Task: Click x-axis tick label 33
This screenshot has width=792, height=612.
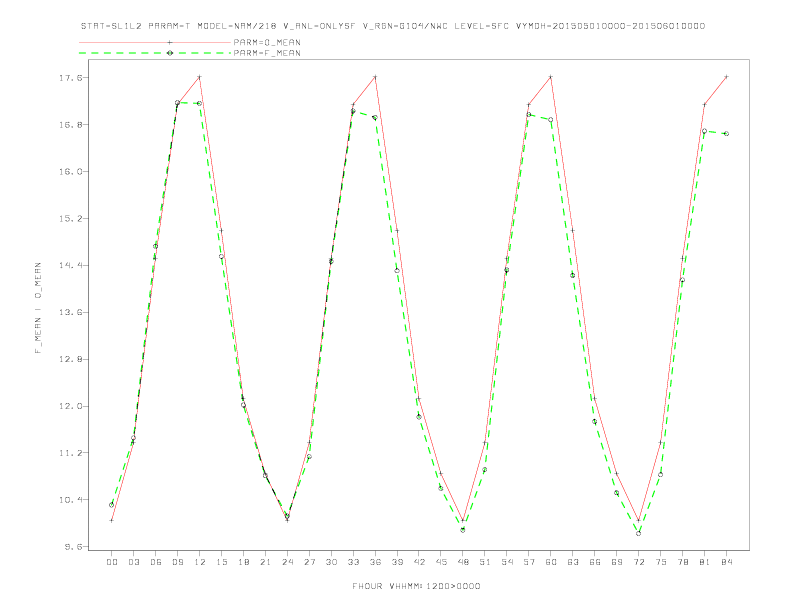Action: 353,562
